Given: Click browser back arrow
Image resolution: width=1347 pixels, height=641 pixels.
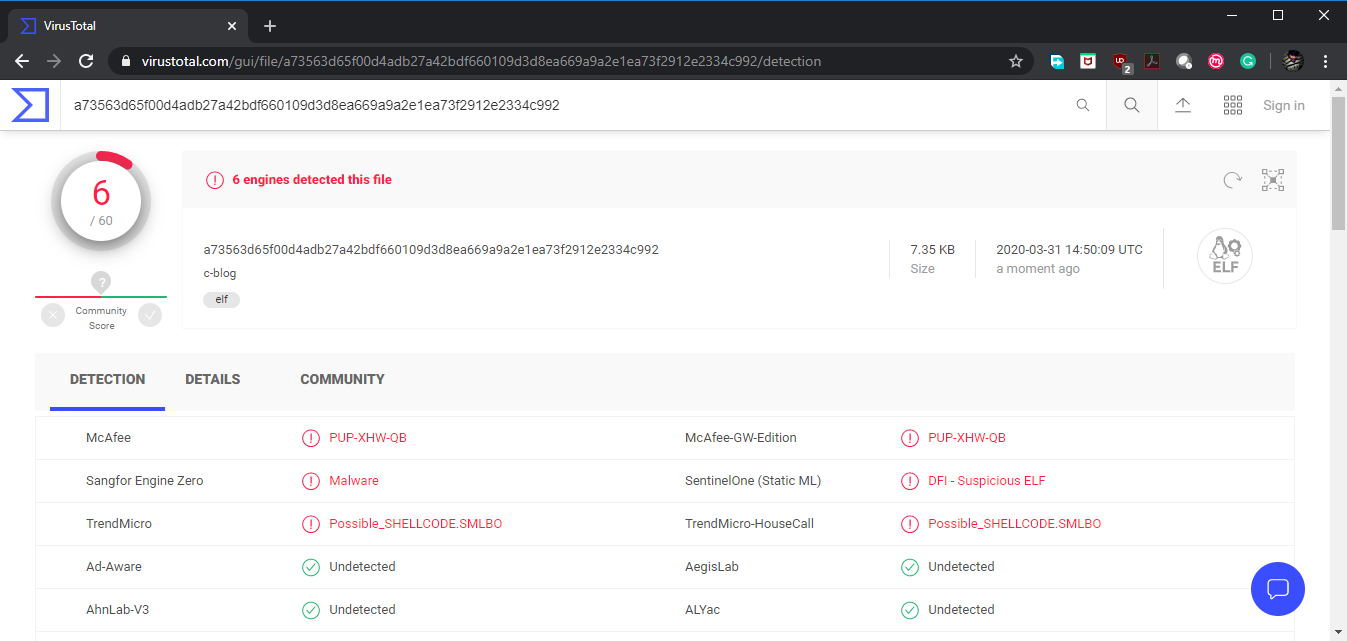Looking at the screenshot, I should coord(22,61).
